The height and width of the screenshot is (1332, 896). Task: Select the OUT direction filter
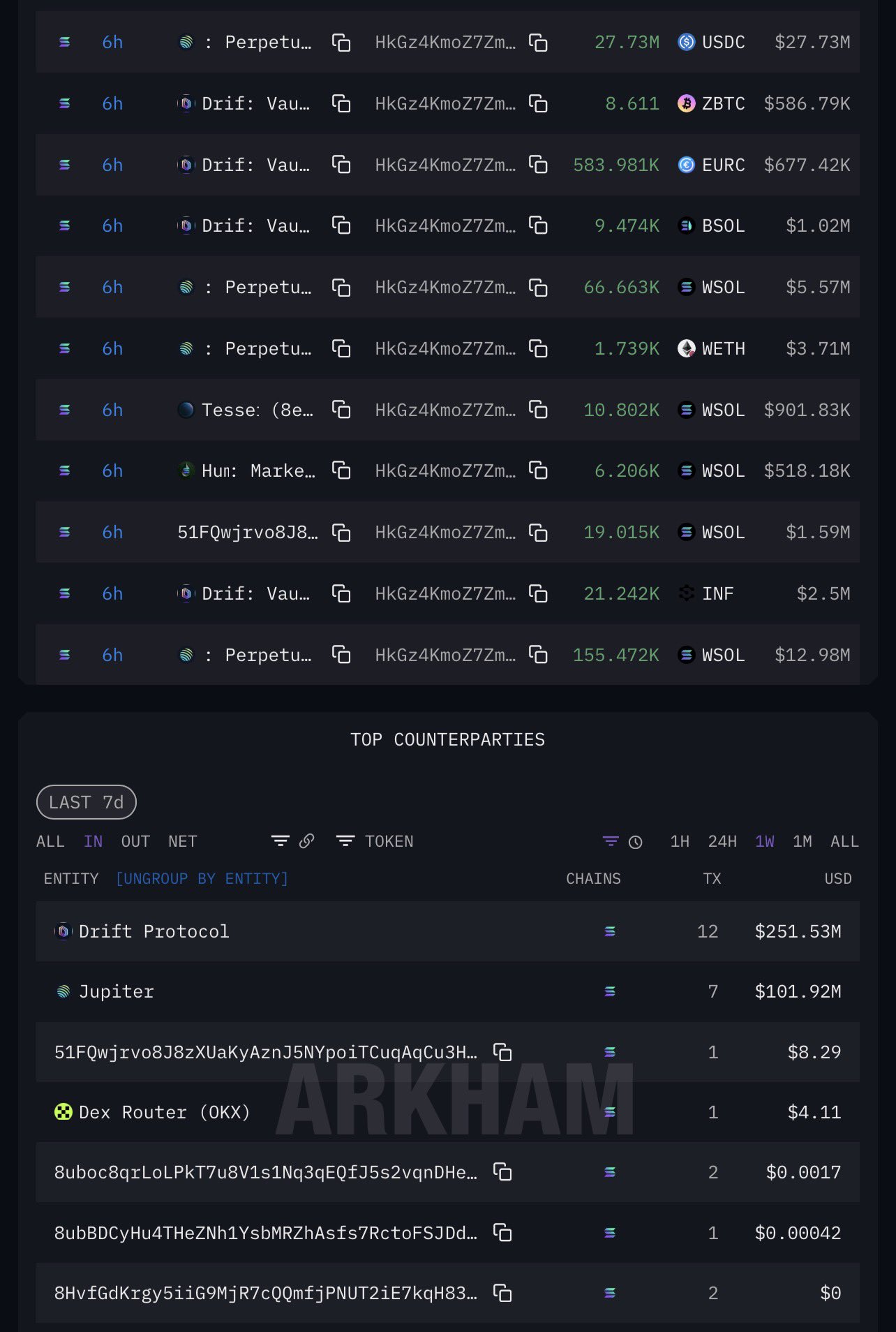coord(135,841)
